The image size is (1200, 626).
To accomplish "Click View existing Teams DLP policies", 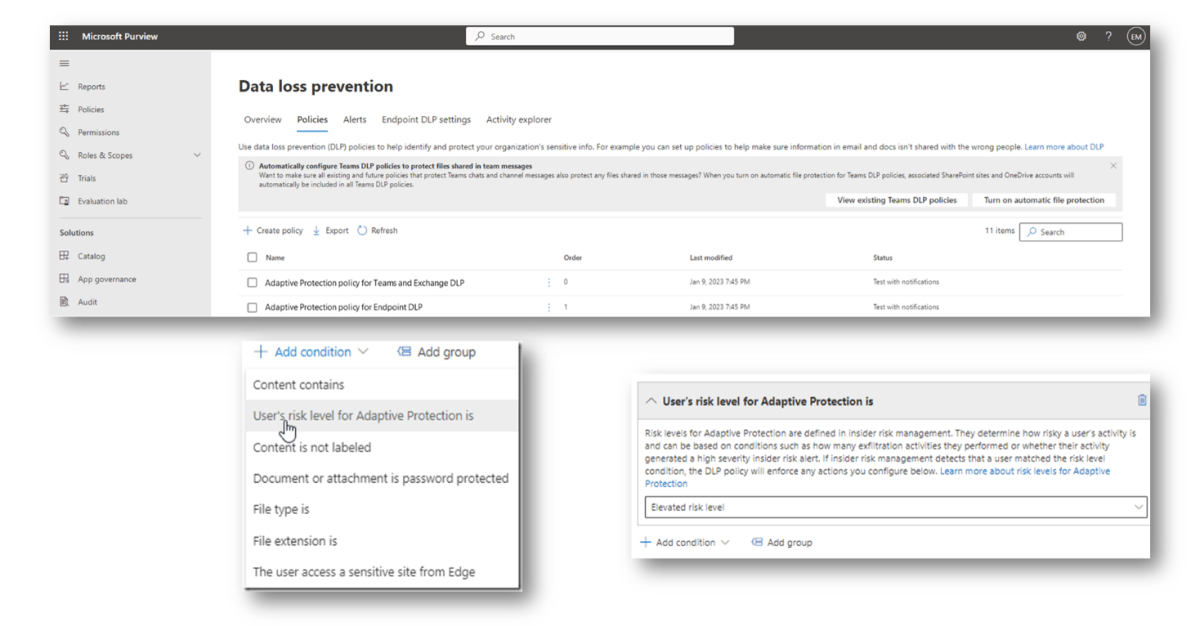I will point(896,200).
